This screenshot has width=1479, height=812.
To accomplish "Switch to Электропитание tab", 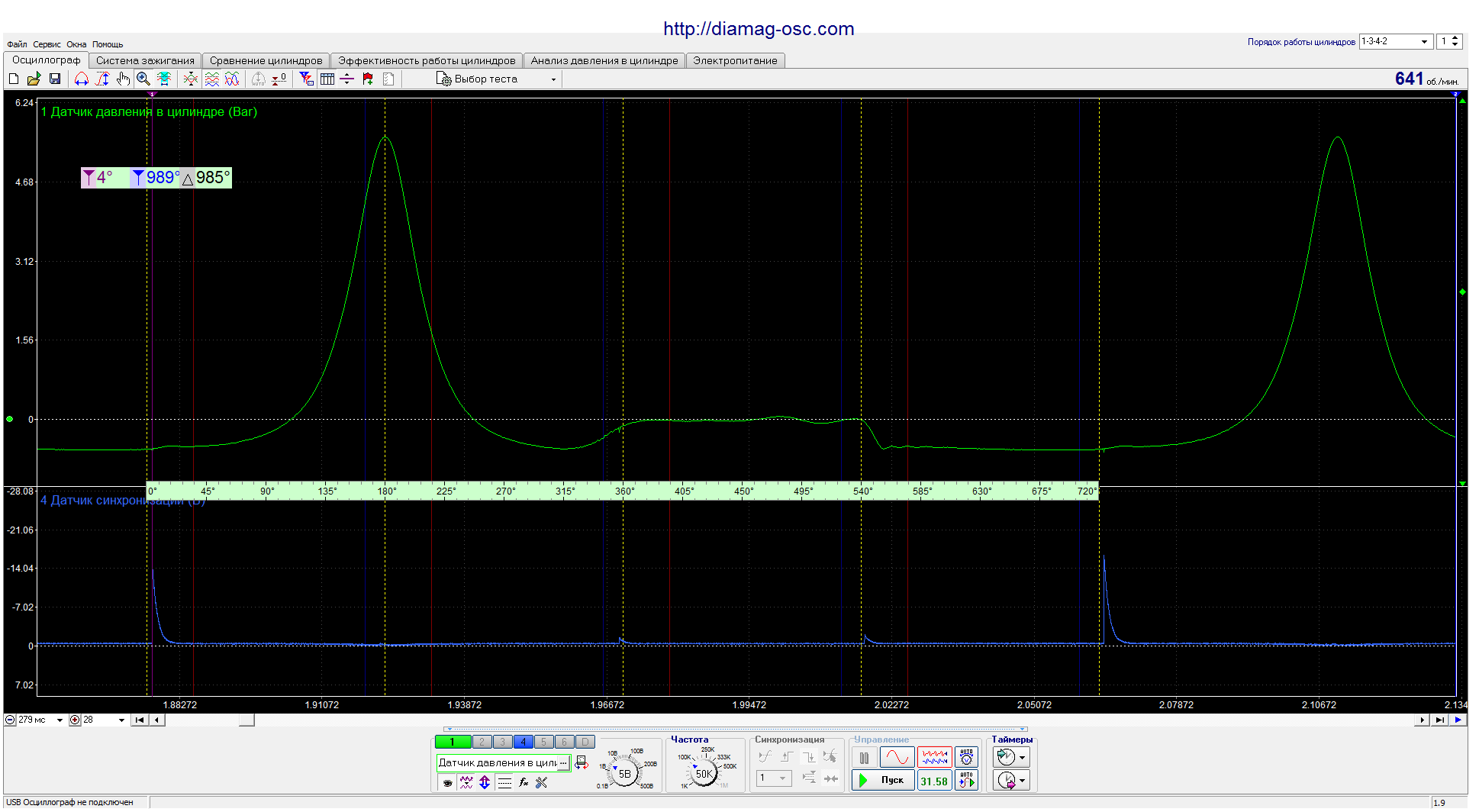I will point(735,60).
